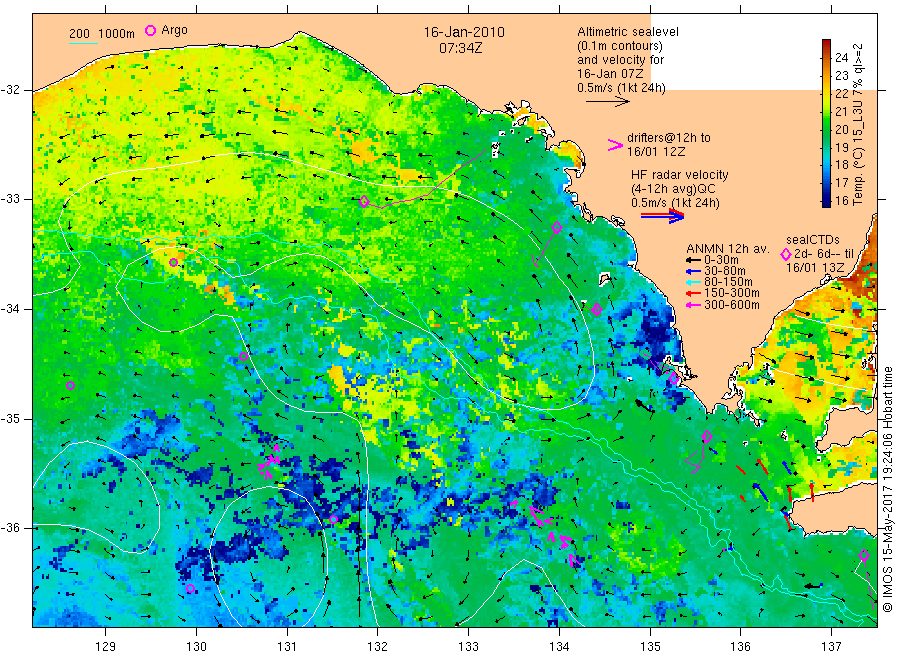Click the '07:34Z' time label
Screen dimensions: 900x660
(x=460, y=48)
